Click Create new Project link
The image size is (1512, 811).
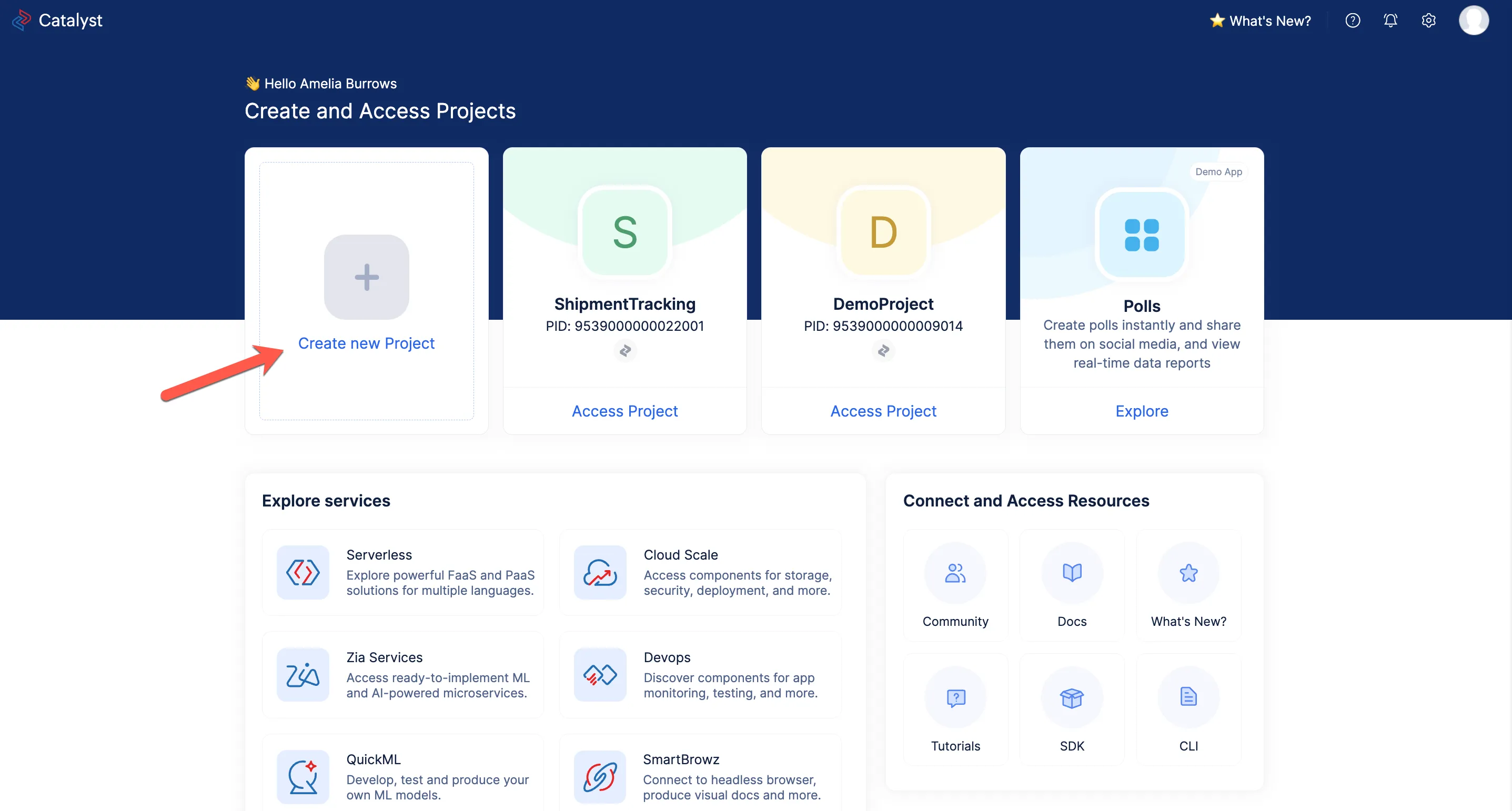click(x=366, y=343)
